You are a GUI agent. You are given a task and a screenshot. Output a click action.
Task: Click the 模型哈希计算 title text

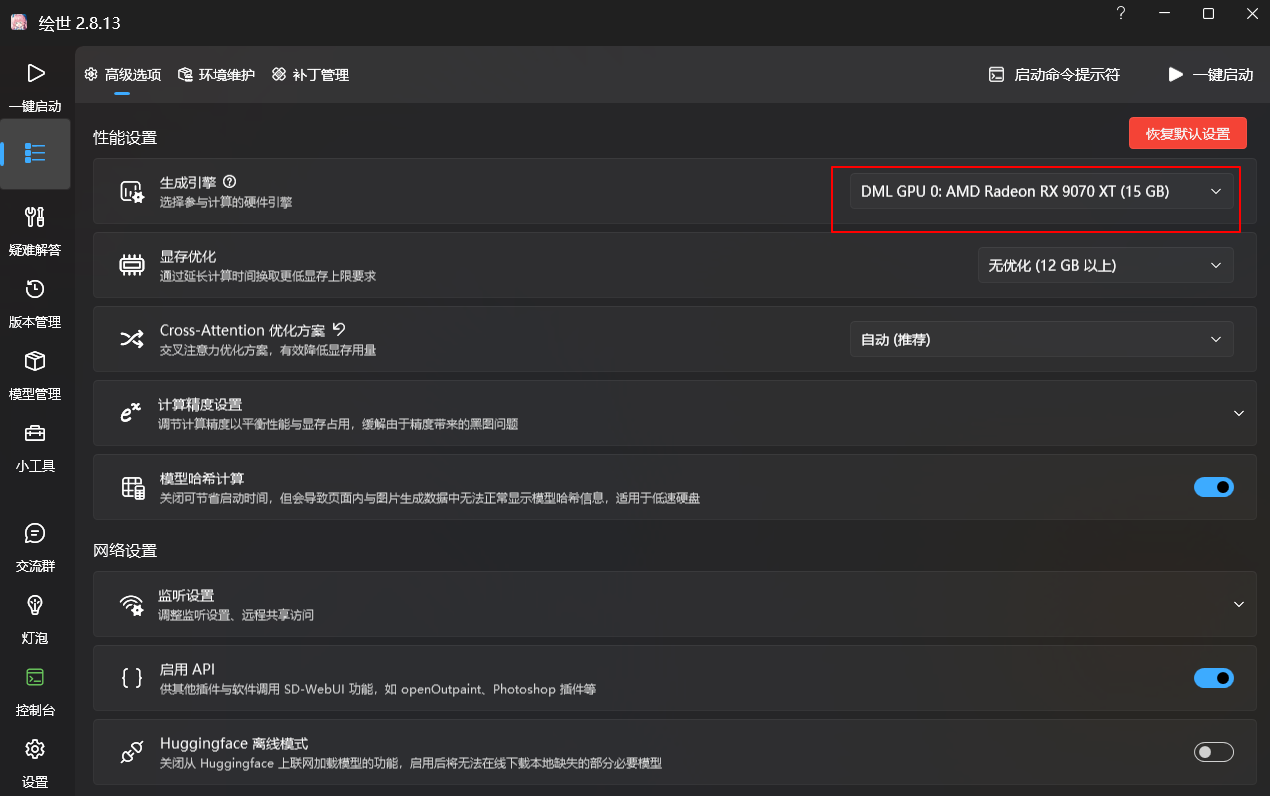(202, 478)
